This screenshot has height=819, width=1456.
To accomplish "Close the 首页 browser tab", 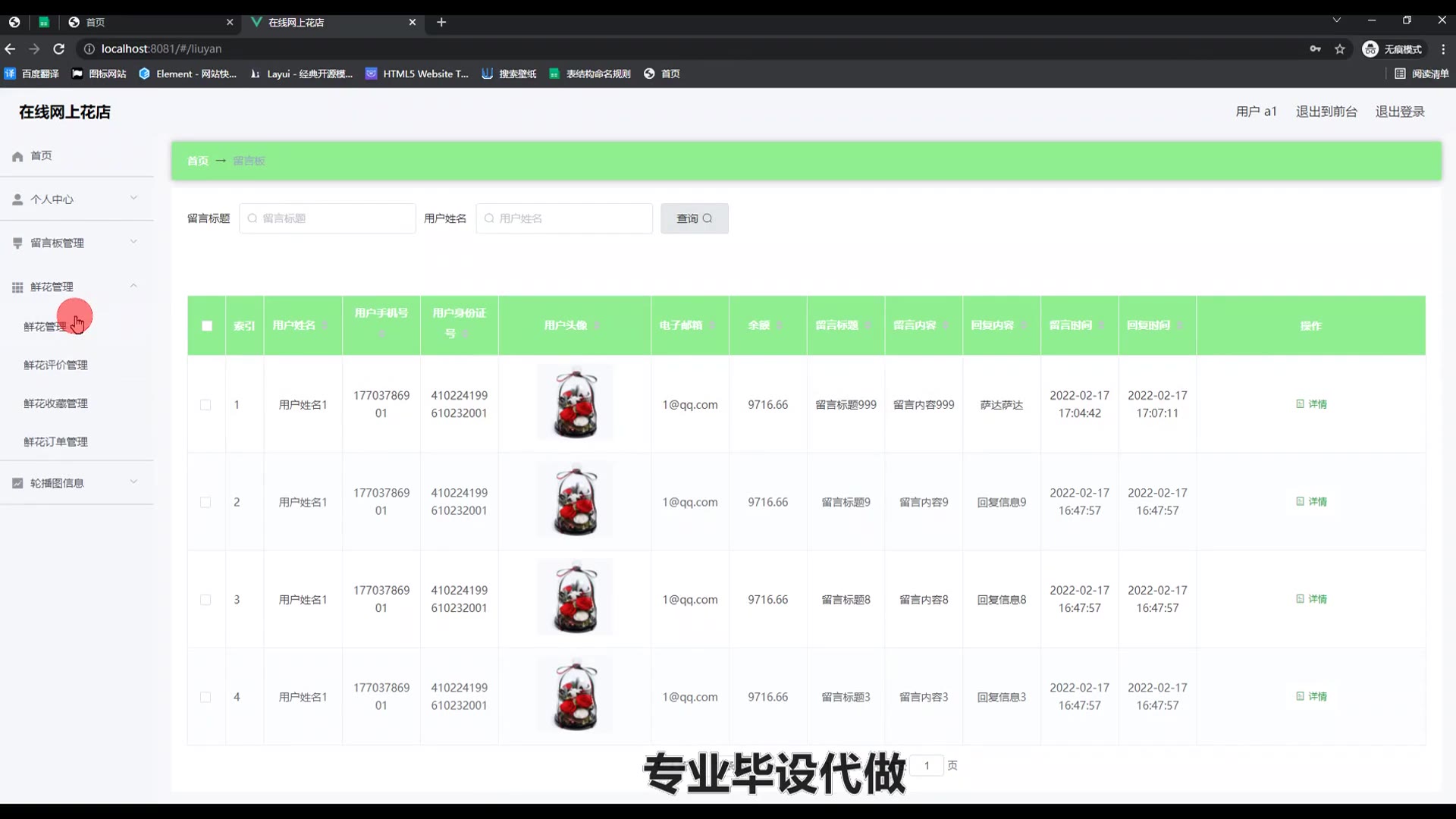I will click(x=230, y=22).
